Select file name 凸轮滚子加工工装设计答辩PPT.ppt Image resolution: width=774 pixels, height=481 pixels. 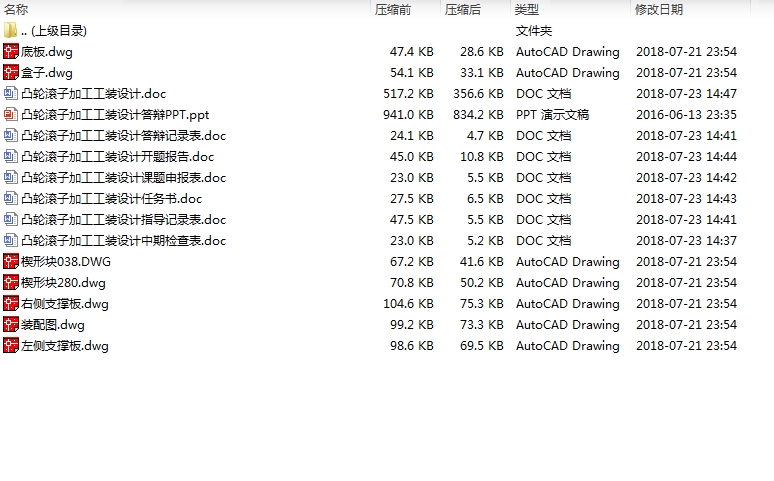point(115,115)
